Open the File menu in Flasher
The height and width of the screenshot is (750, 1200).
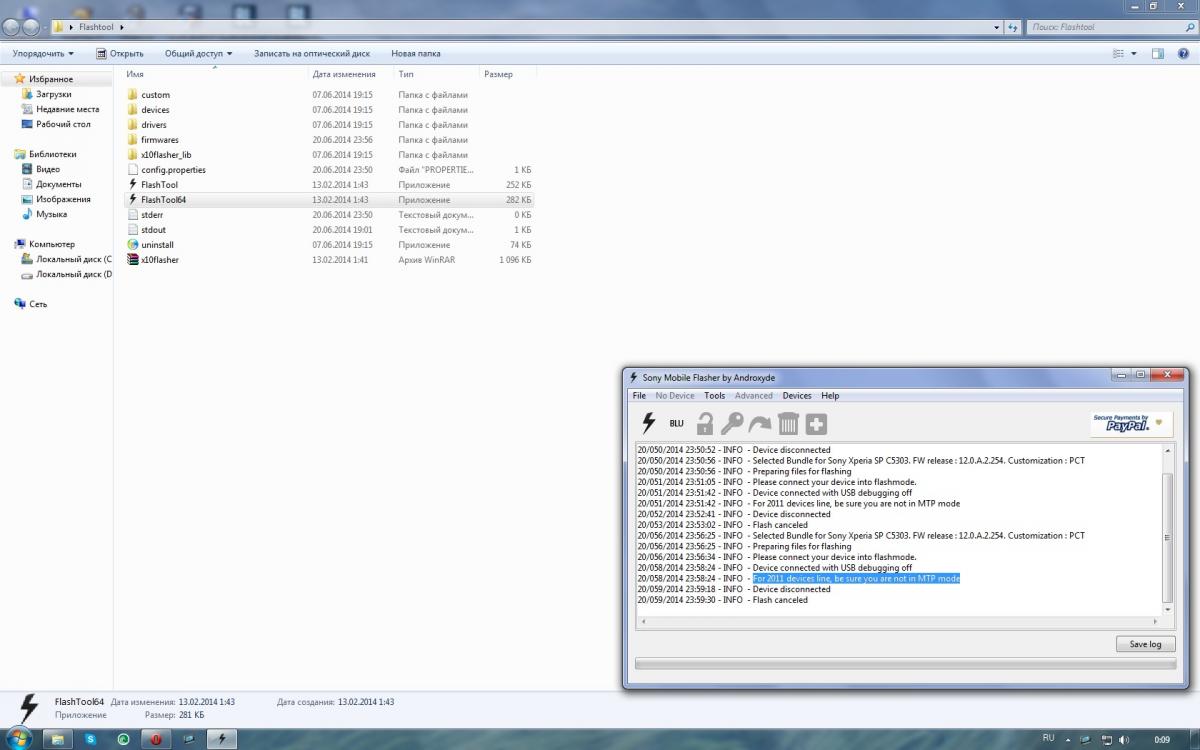click(x=639, y=396)
